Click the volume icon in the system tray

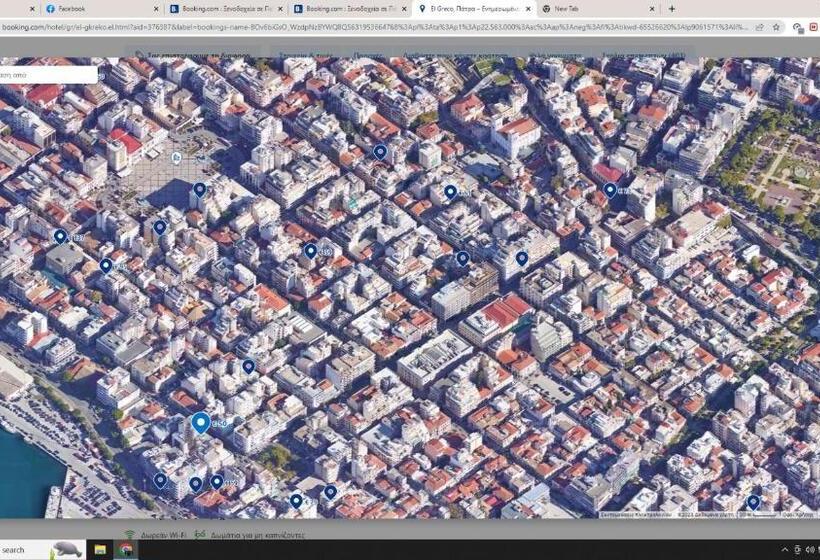[798, 550]
